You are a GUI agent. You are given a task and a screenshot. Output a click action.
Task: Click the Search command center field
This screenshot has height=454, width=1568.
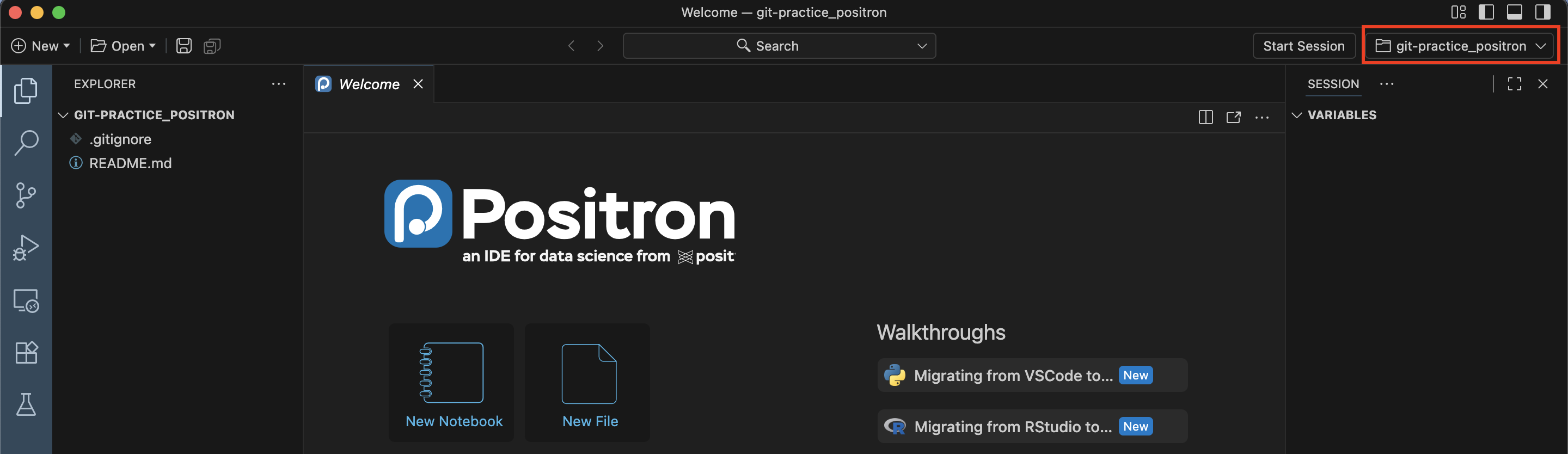pyautogui.click(x=779, y=46)
